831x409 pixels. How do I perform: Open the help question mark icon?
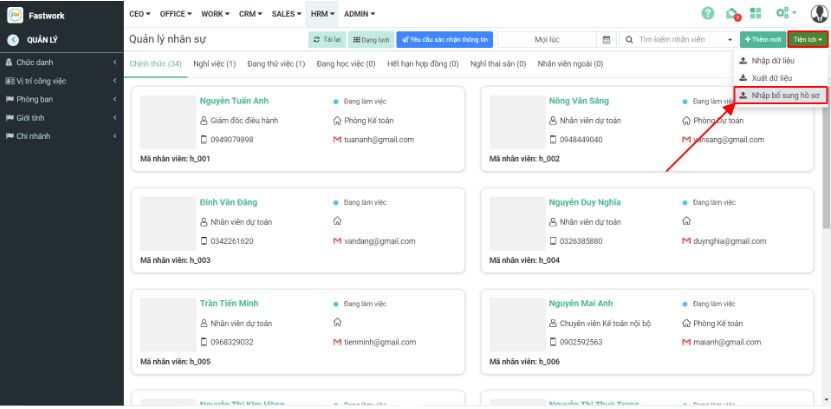click(x=708, y=14)
